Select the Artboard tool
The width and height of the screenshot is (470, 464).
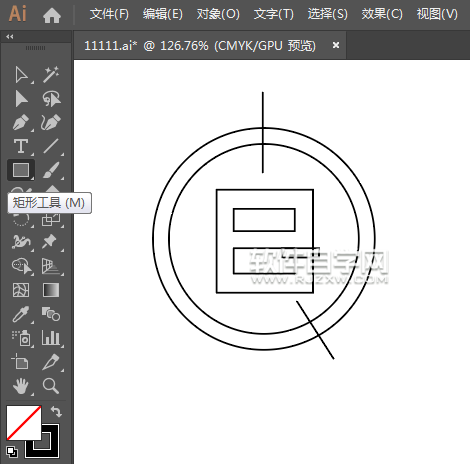tap(20, 362)
